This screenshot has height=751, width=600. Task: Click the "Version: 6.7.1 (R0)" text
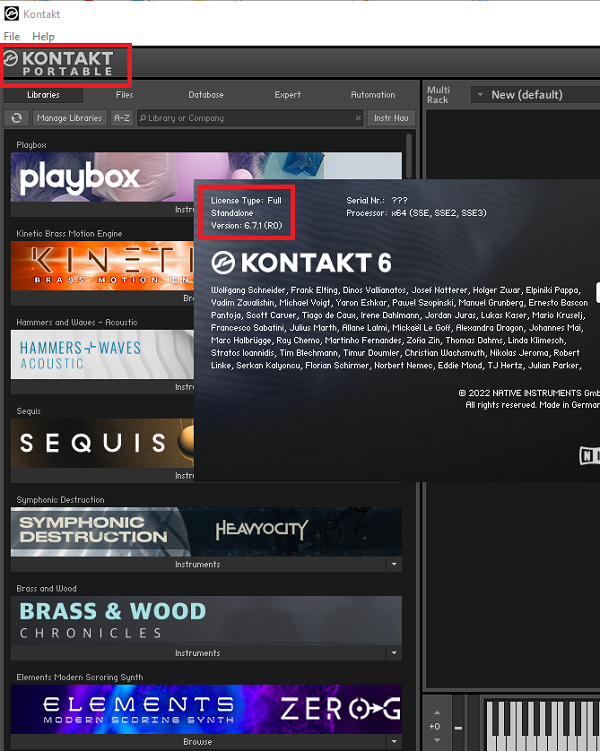point(247,226)
